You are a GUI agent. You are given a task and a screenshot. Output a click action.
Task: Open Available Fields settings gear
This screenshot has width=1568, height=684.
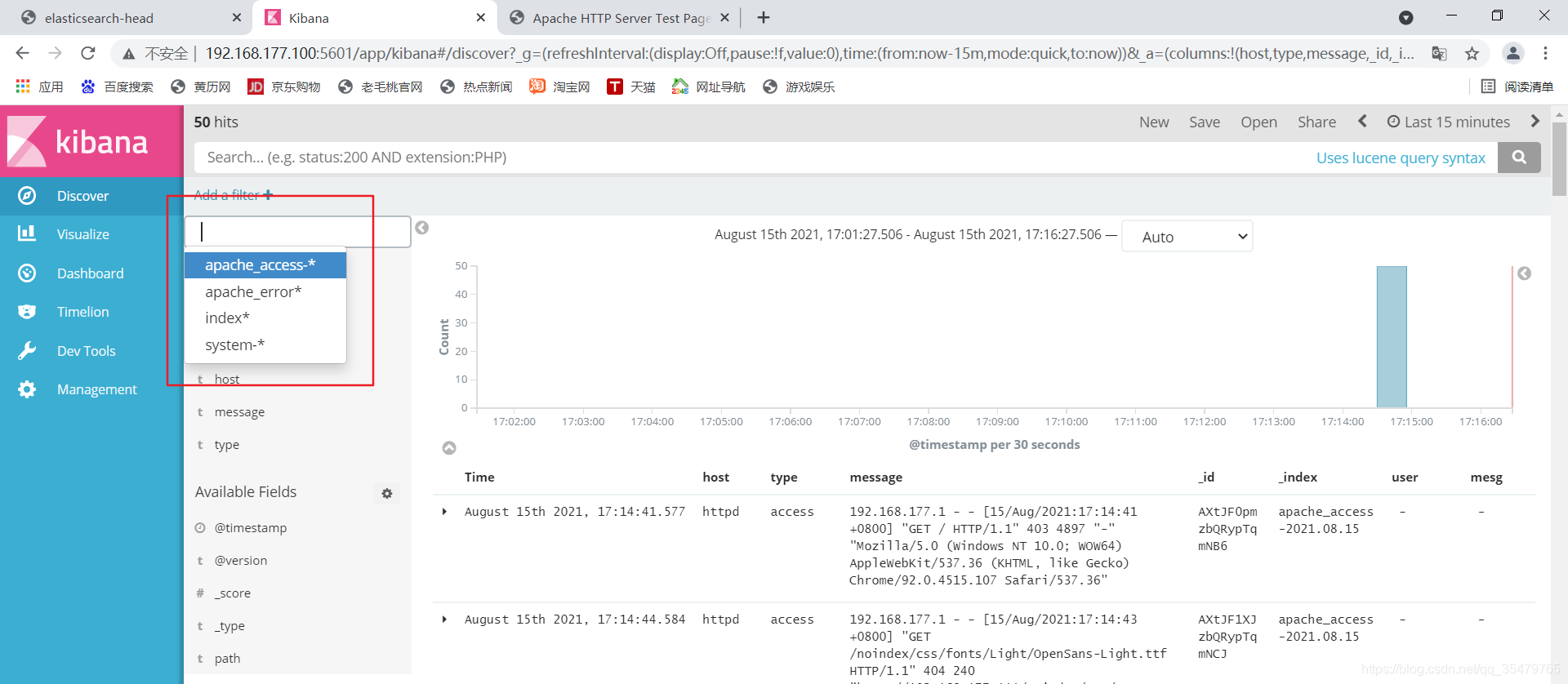(387, 493)
